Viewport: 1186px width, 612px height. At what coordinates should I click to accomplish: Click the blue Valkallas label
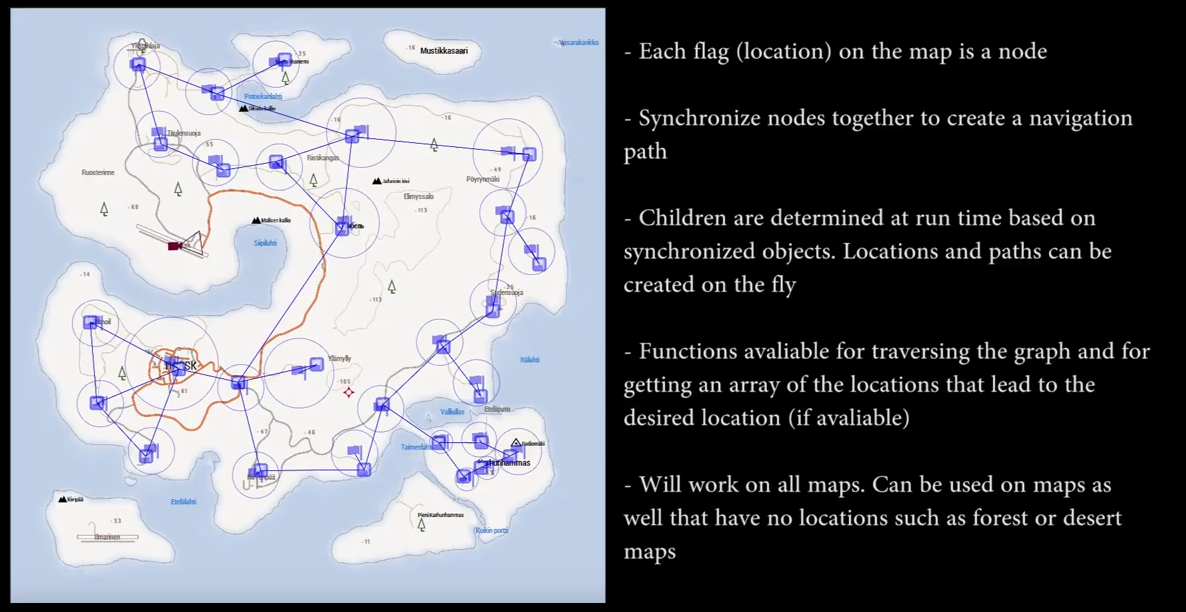point(452,412)
